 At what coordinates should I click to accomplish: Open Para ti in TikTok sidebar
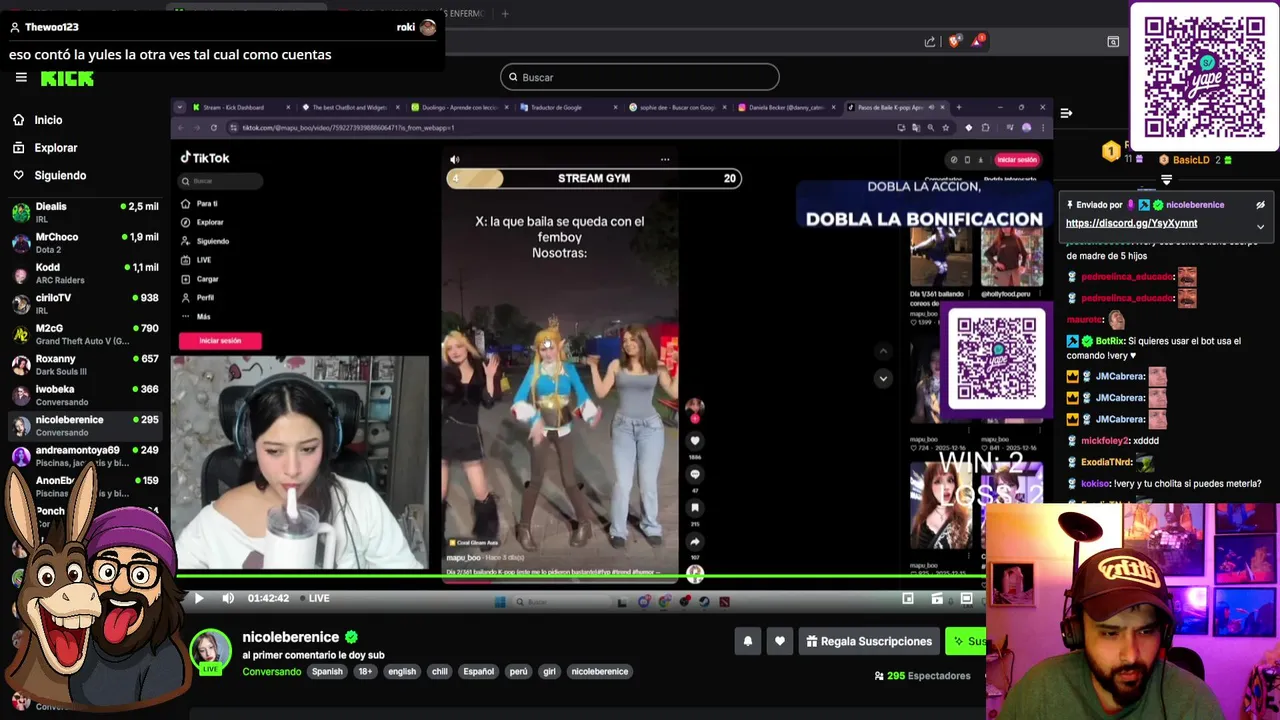[200, 204]
